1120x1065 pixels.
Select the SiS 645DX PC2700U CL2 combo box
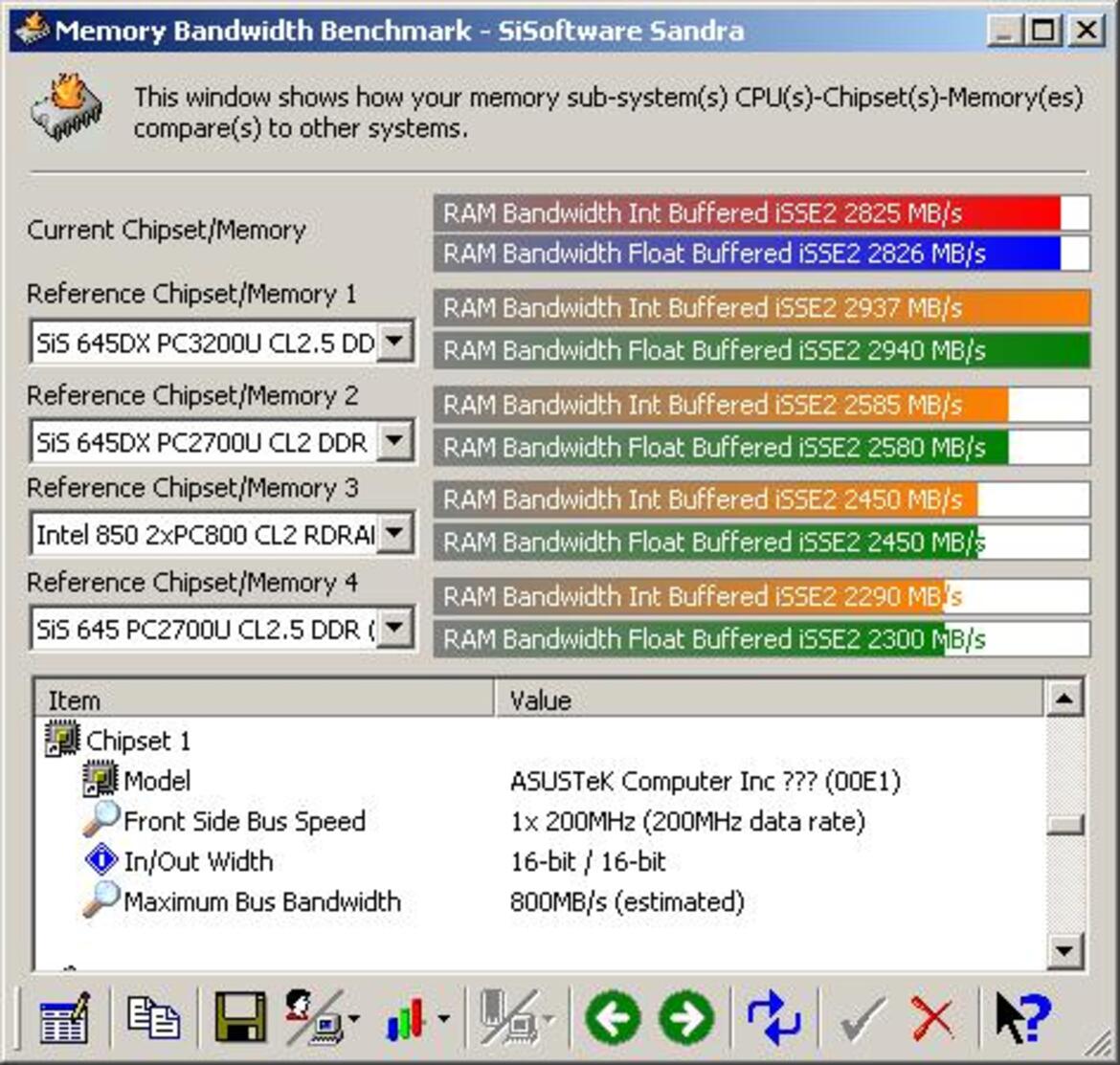(222, 442)
